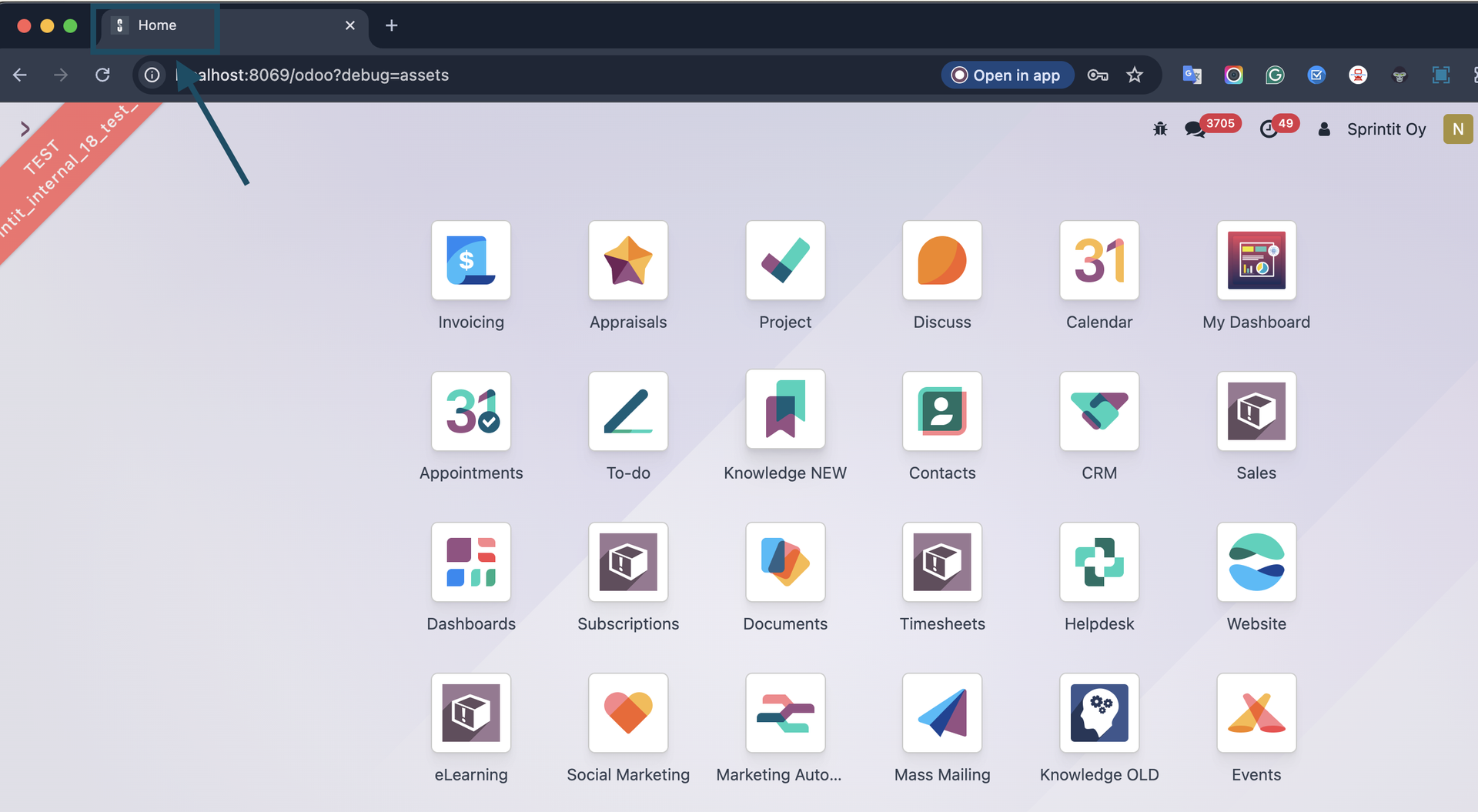Open the saved passwords key icon

[x=1098, y=75]
